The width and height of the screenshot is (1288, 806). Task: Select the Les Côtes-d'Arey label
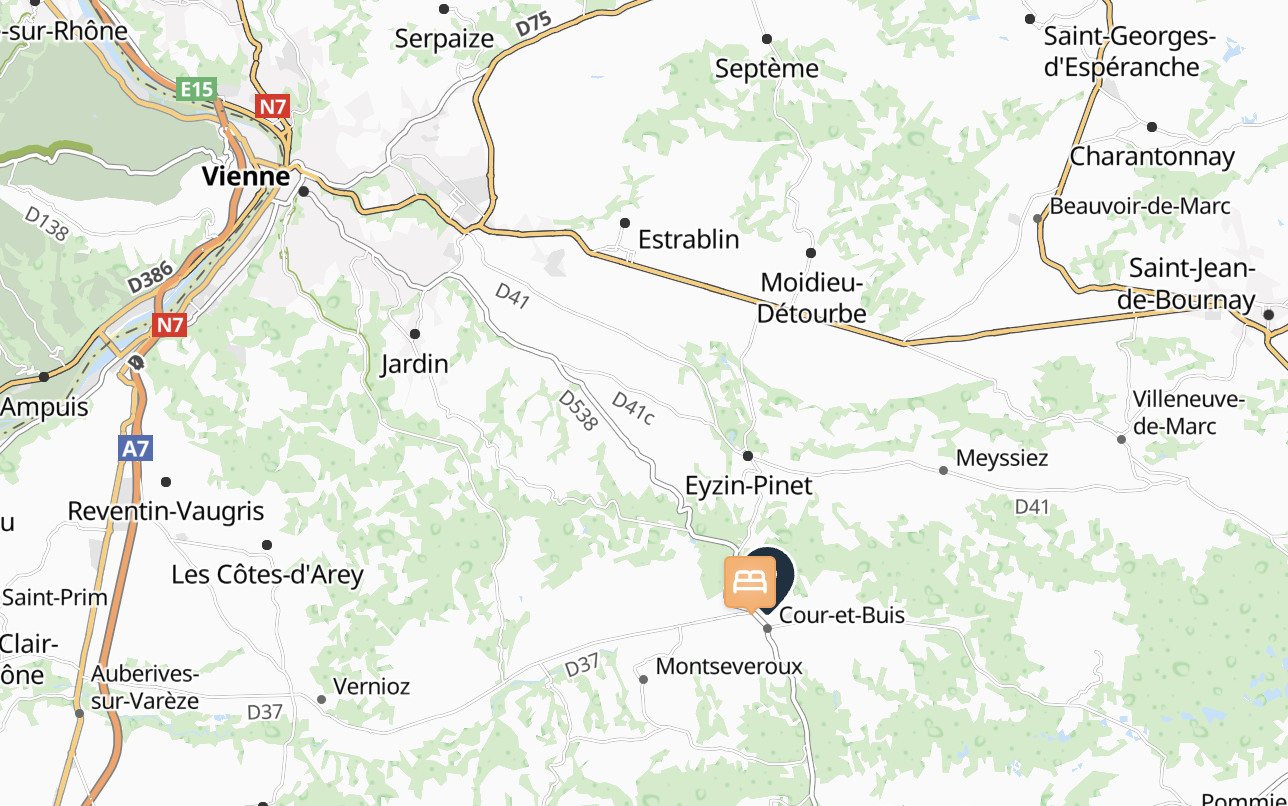point(268,575)
